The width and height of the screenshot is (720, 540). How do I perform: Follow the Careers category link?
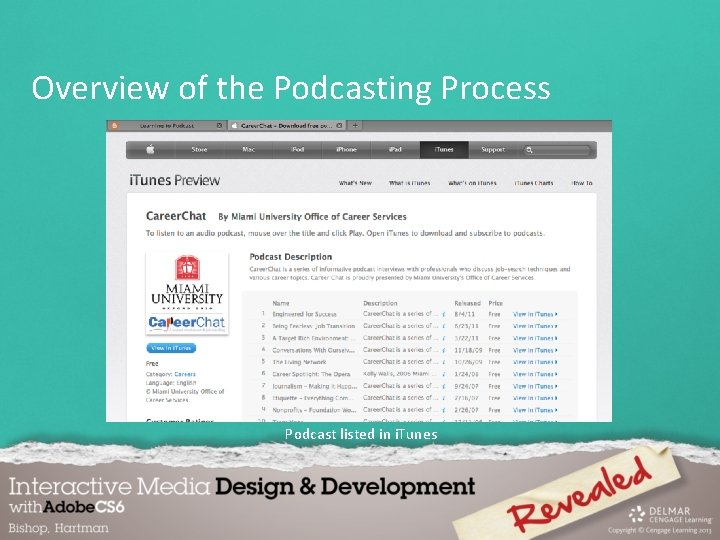click(x=185, y=374)
